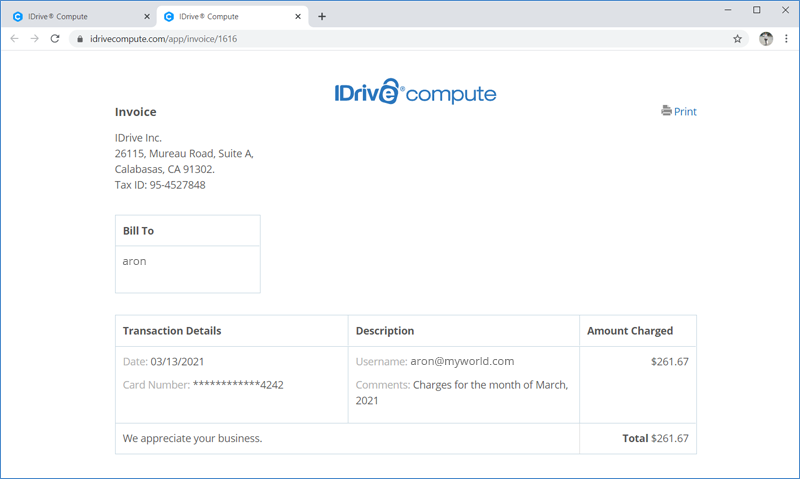Click the Print link
Screen dimensions: 800x479
pos(685,112)
